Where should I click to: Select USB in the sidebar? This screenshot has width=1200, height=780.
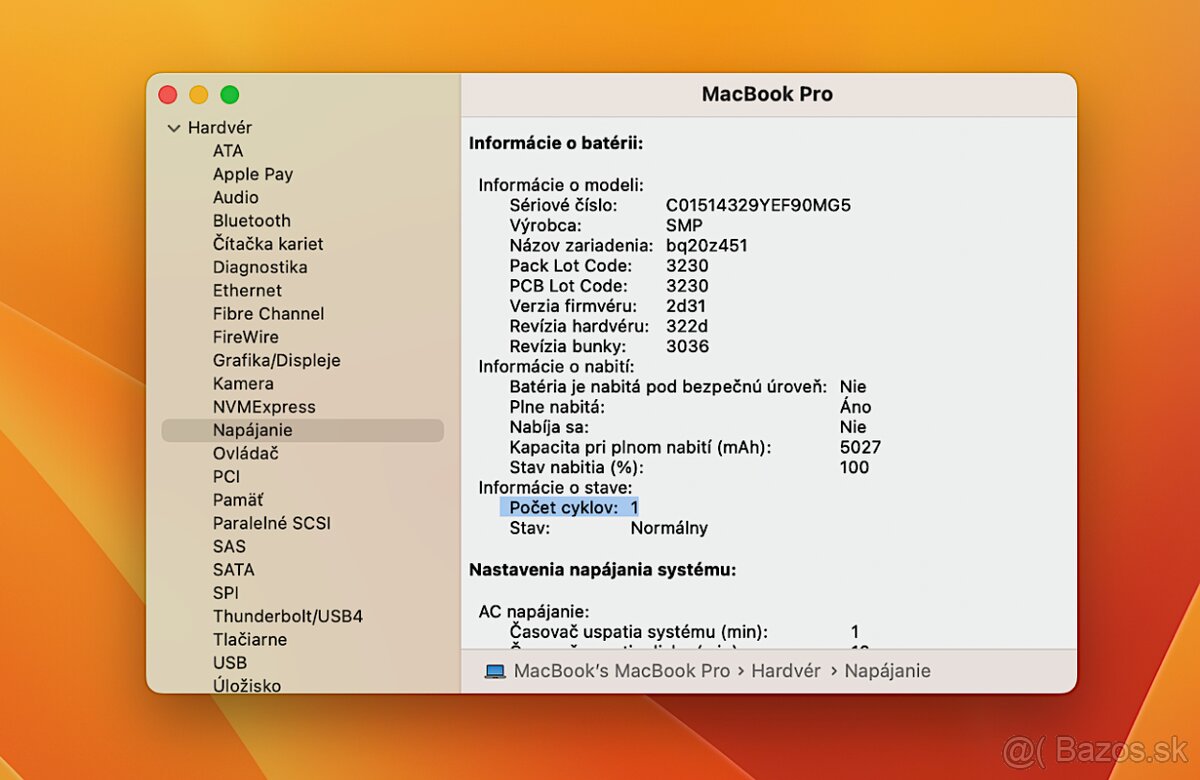click(230, 662)
